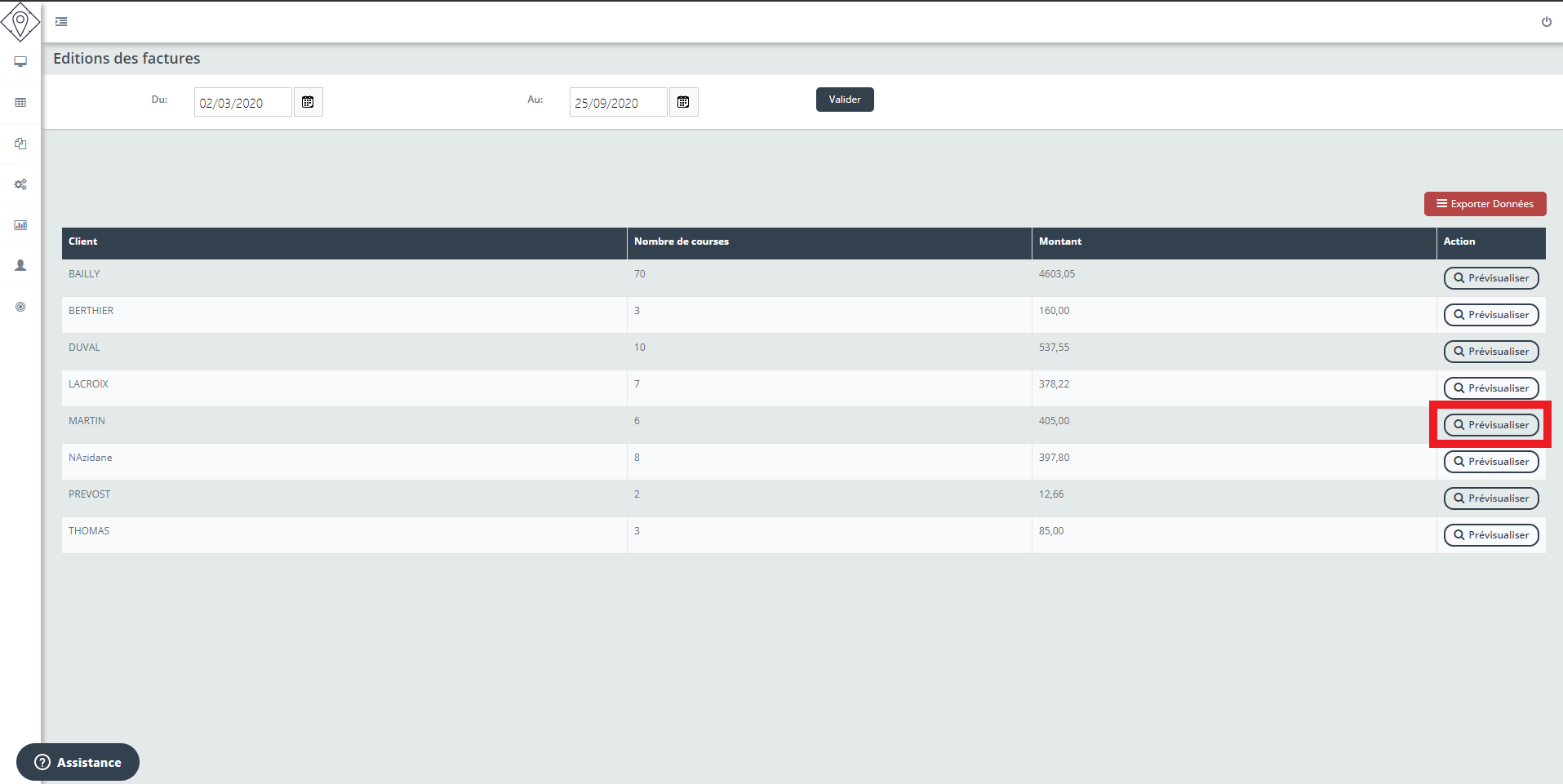Preview the invoice for BAILLY
The width and height of the screenshot is (1563, 784).
point(1491,278)
